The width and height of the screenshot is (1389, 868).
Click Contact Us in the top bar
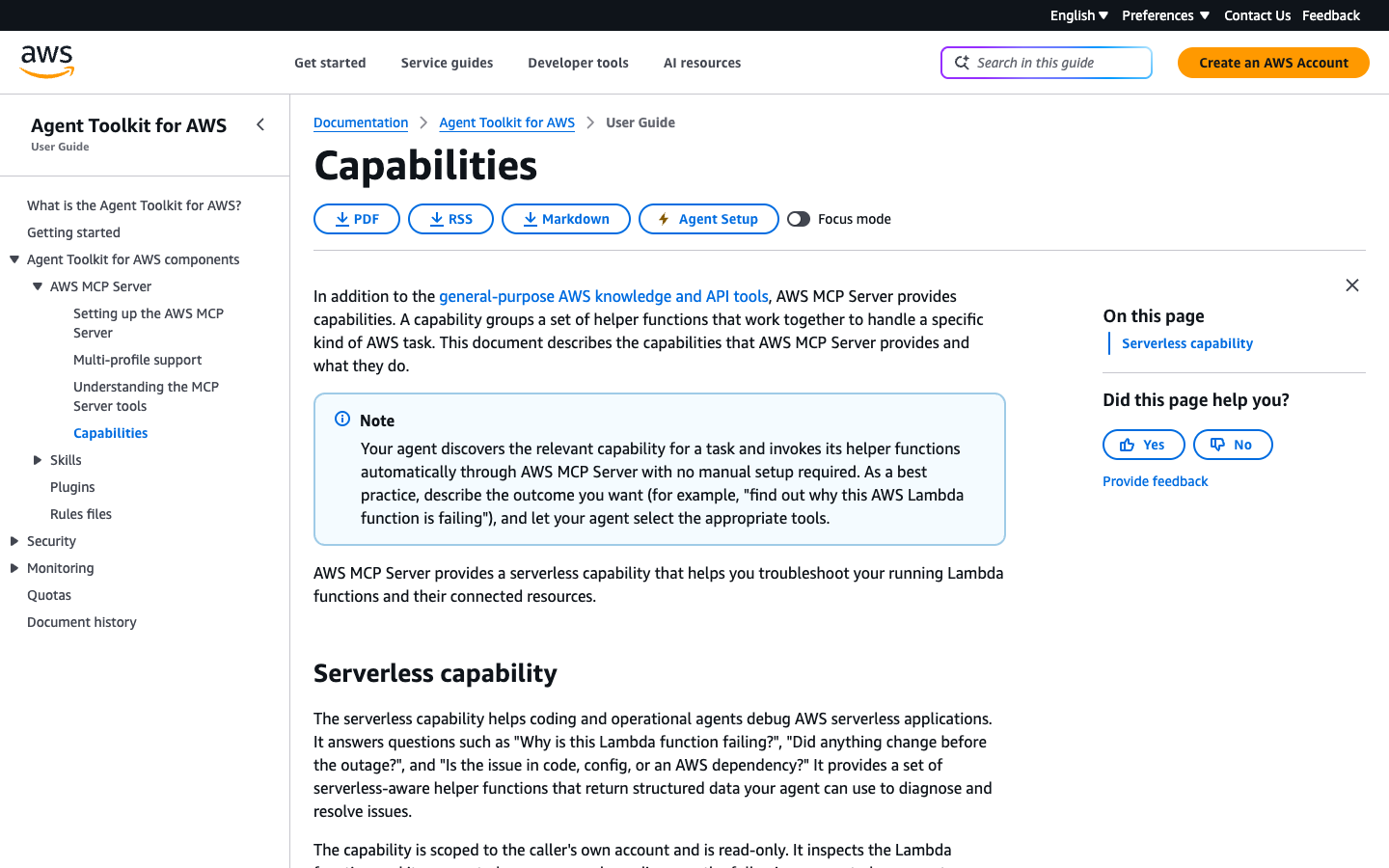[x=1257, y=15]
